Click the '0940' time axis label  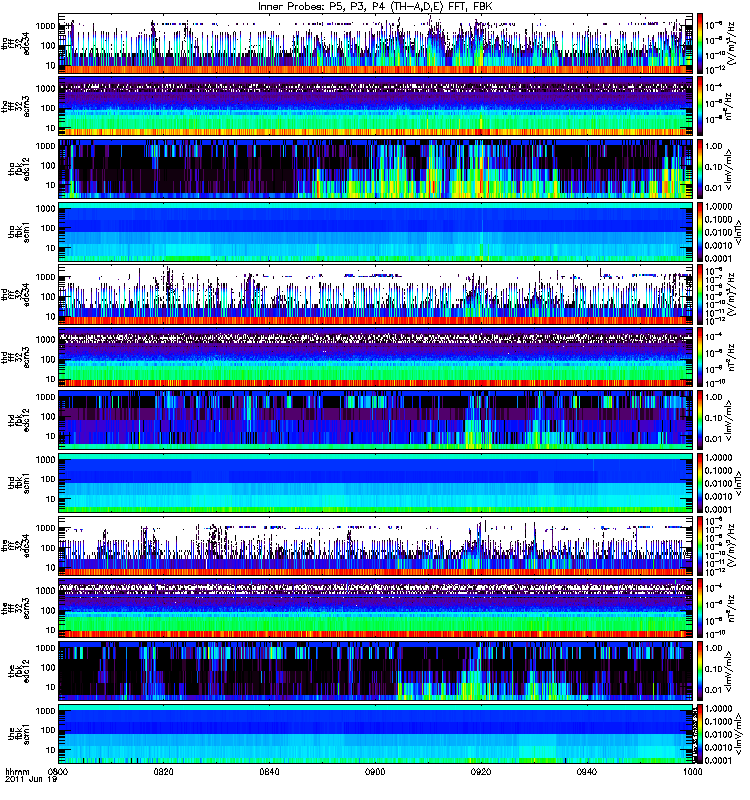(587, 771)
